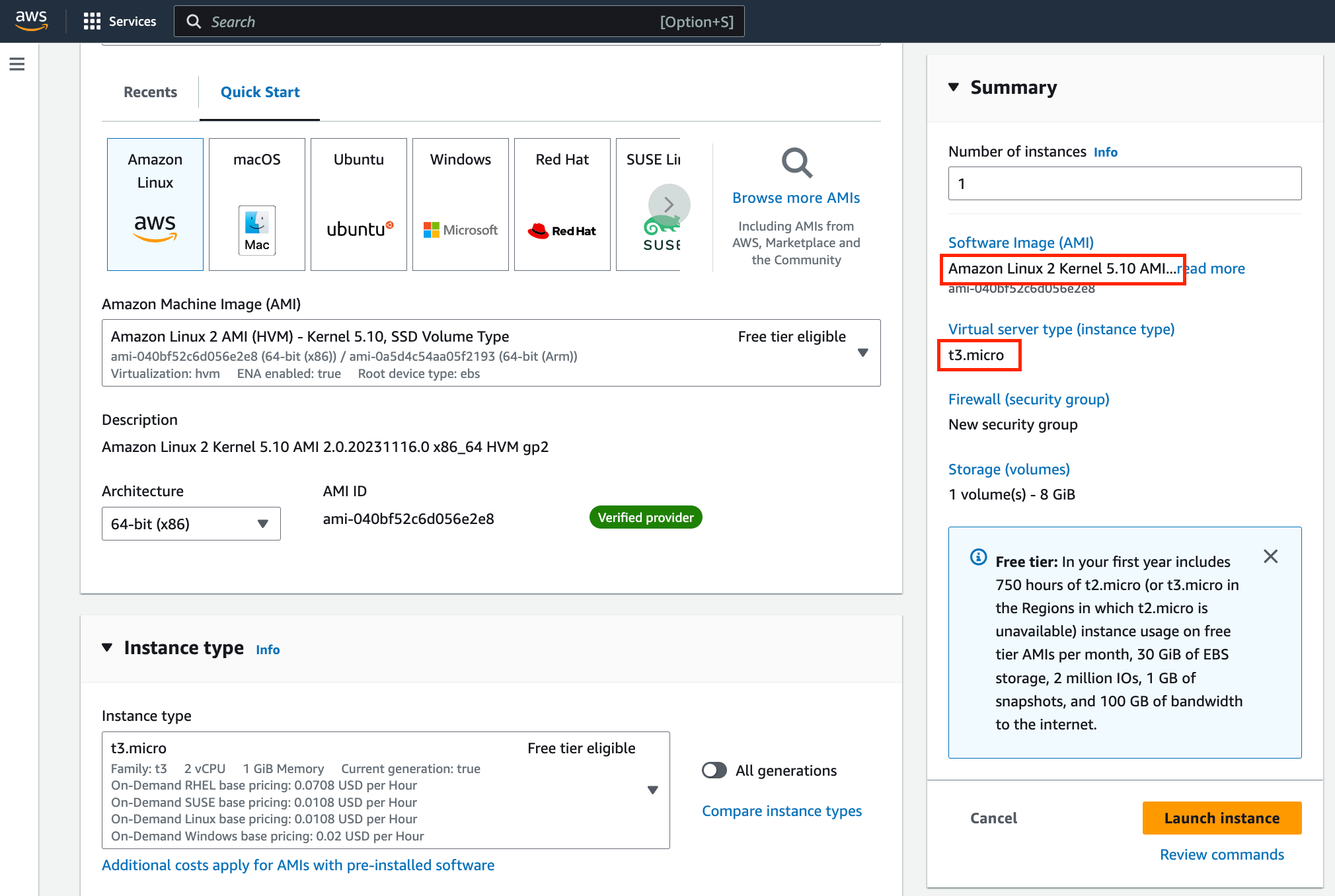Click the AWS logo home icon

[x=31, y=21]
